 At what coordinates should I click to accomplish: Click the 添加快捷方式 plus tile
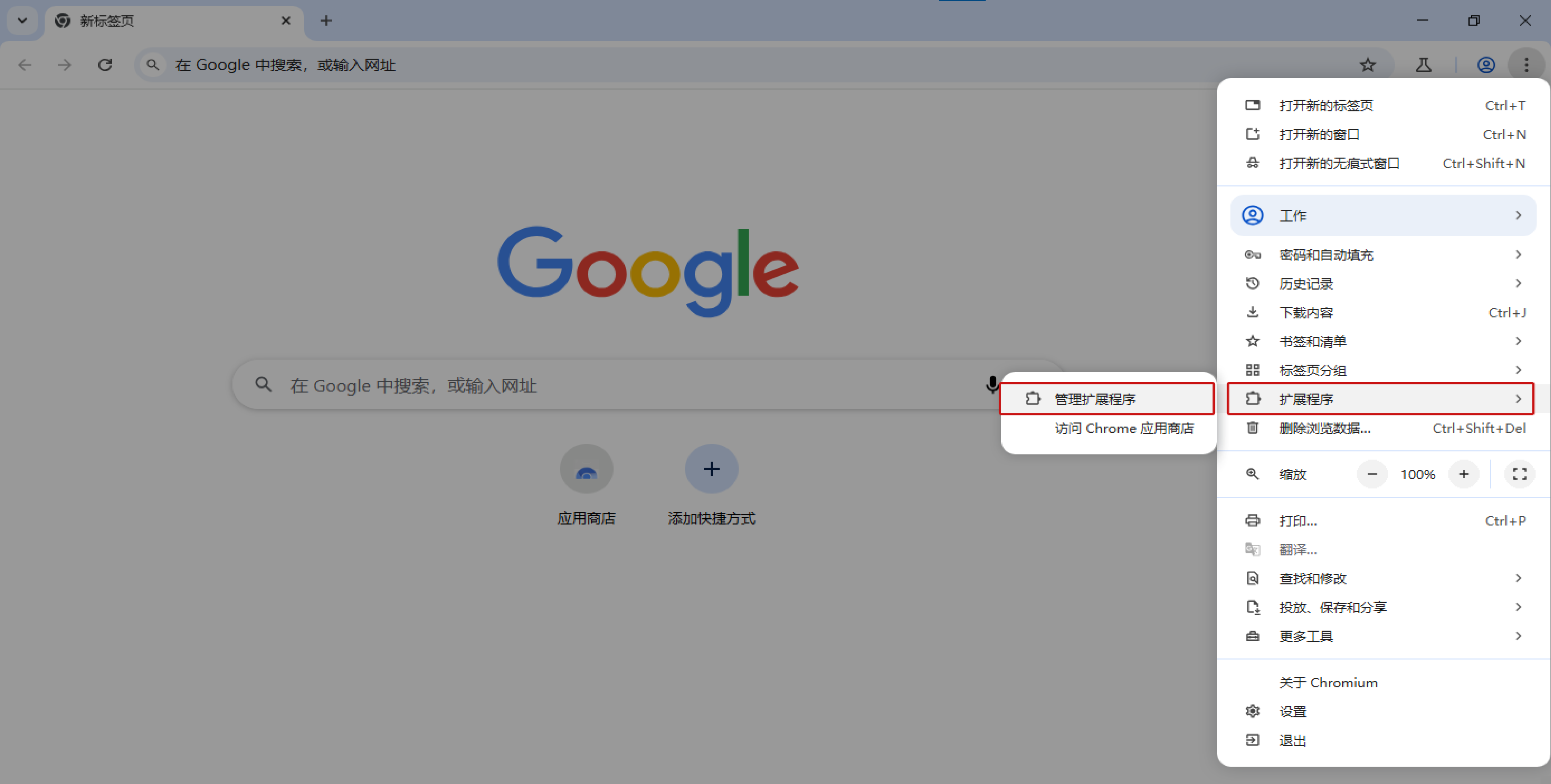pyautogui.click(x=712, y=485)
